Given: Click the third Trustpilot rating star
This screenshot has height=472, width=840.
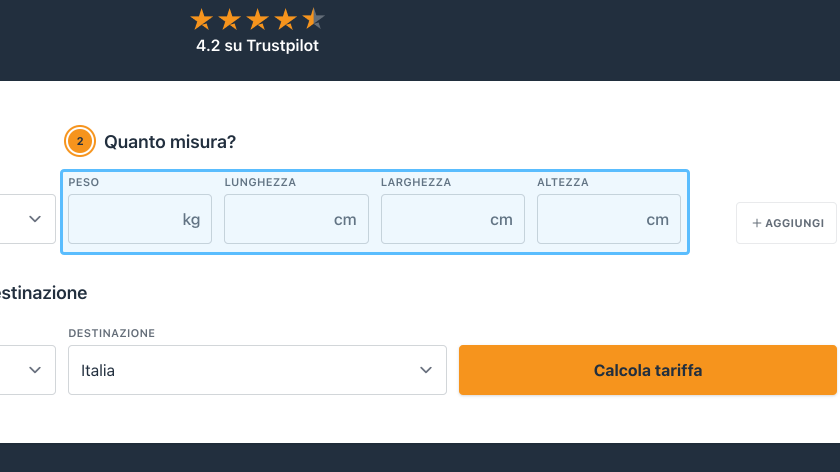Looking at the screenshot, I should 258,19.
